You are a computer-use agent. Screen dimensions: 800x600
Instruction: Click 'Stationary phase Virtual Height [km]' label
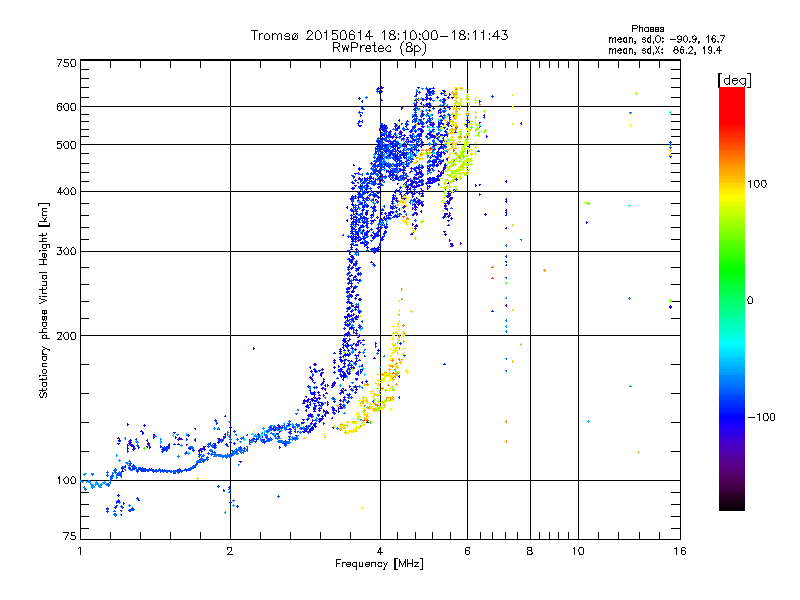(x=43, y=300)
